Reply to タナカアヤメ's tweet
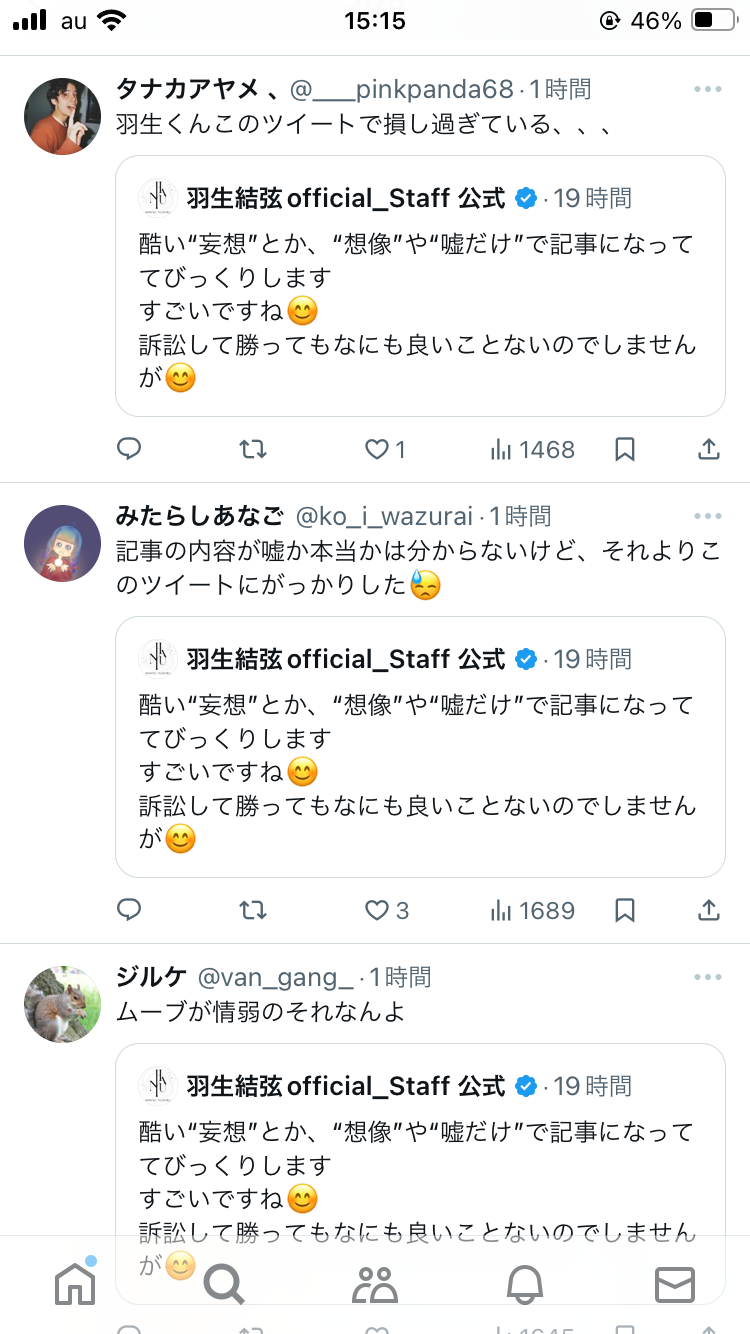This screenshot has width=750, height=1334. 129,450
